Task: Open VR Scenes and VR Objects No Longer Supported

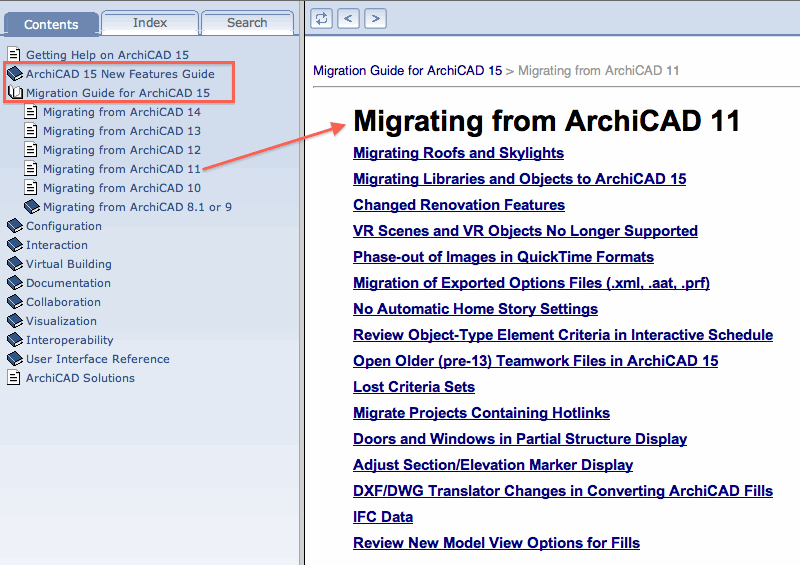Action: 525,231
